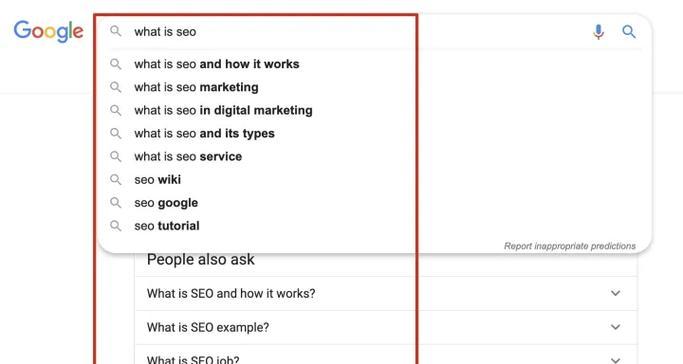Viewport: 683px width, 364px height.
Task: Click the voice search microphone icon
Action: tap(598, 32)
